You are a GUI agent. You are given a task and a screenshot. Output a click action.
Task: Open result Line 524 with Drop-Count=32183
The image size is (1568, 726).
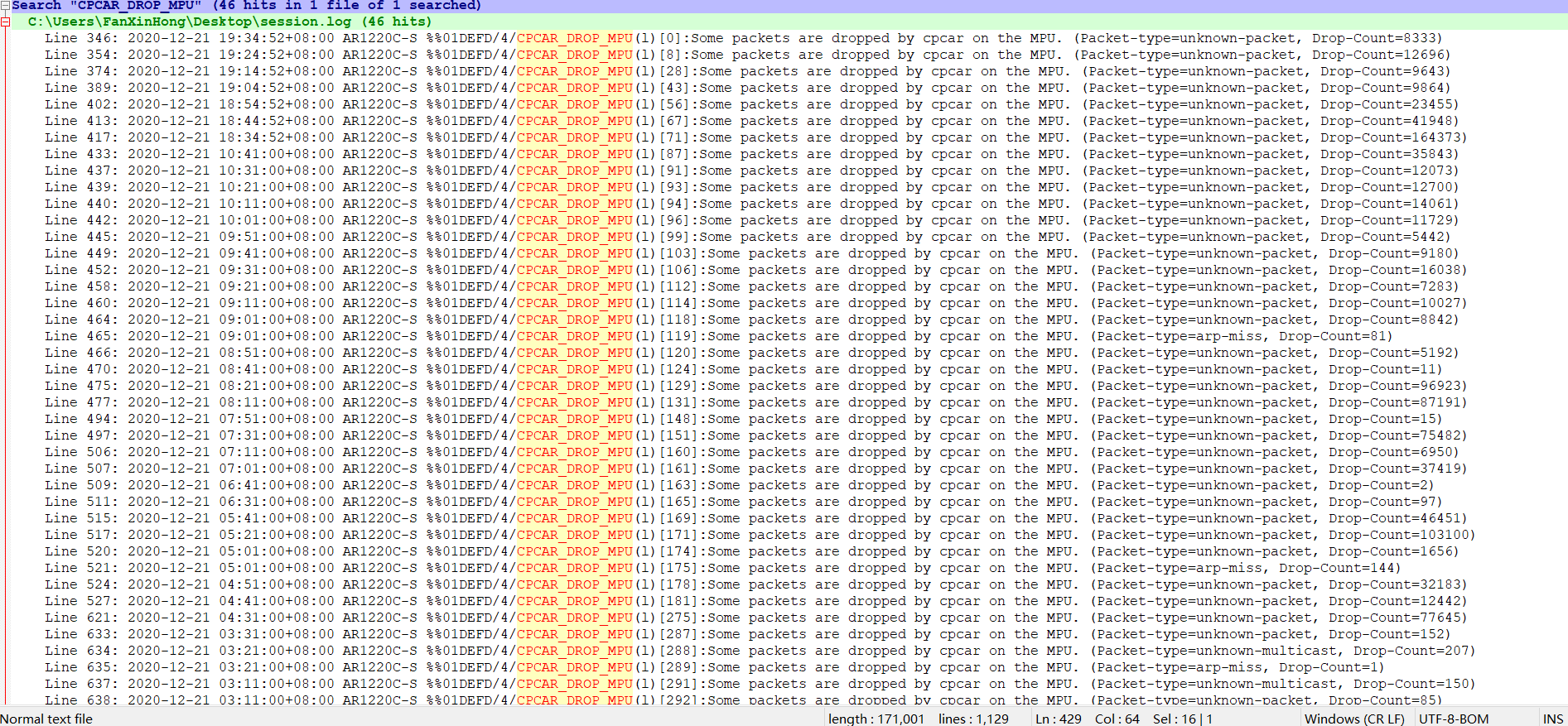pos(756,584)
